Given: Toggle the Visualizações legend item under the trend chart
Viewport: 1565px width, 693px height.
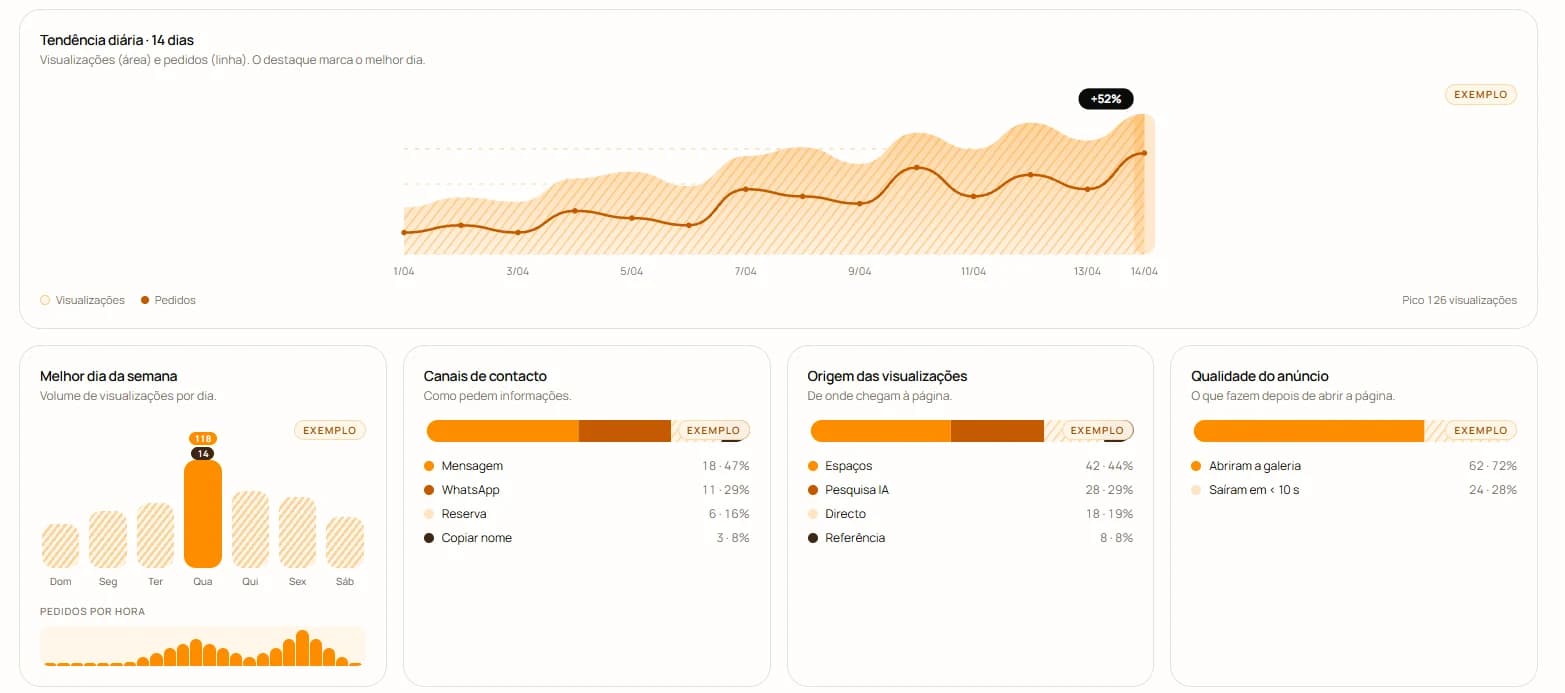Looking at the screenshot, I should point(82,300).
